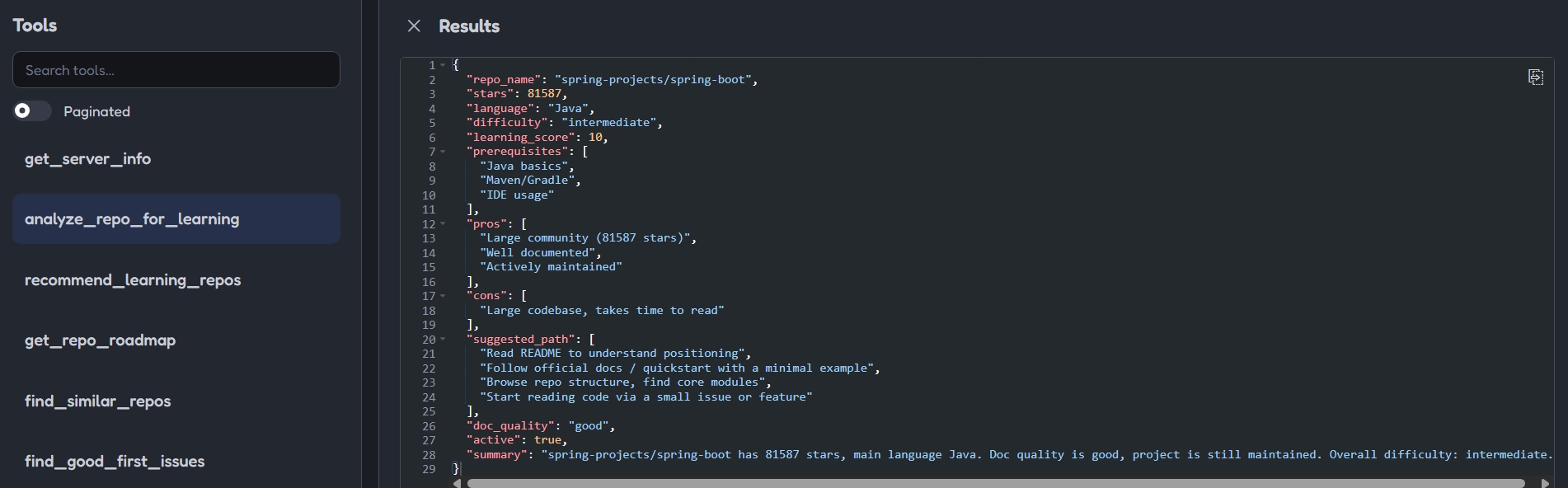This screenshot has width=1568, height=488.
Task: Click the "difficulty": "intermediate" line
Action: point(565,123)
